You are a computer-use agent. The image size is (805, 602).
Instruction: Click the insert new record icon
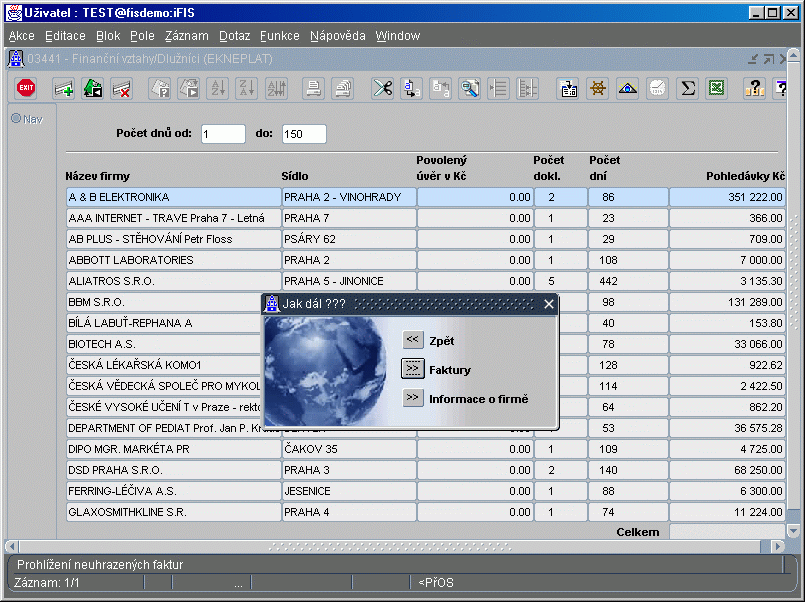click(64, 88)
